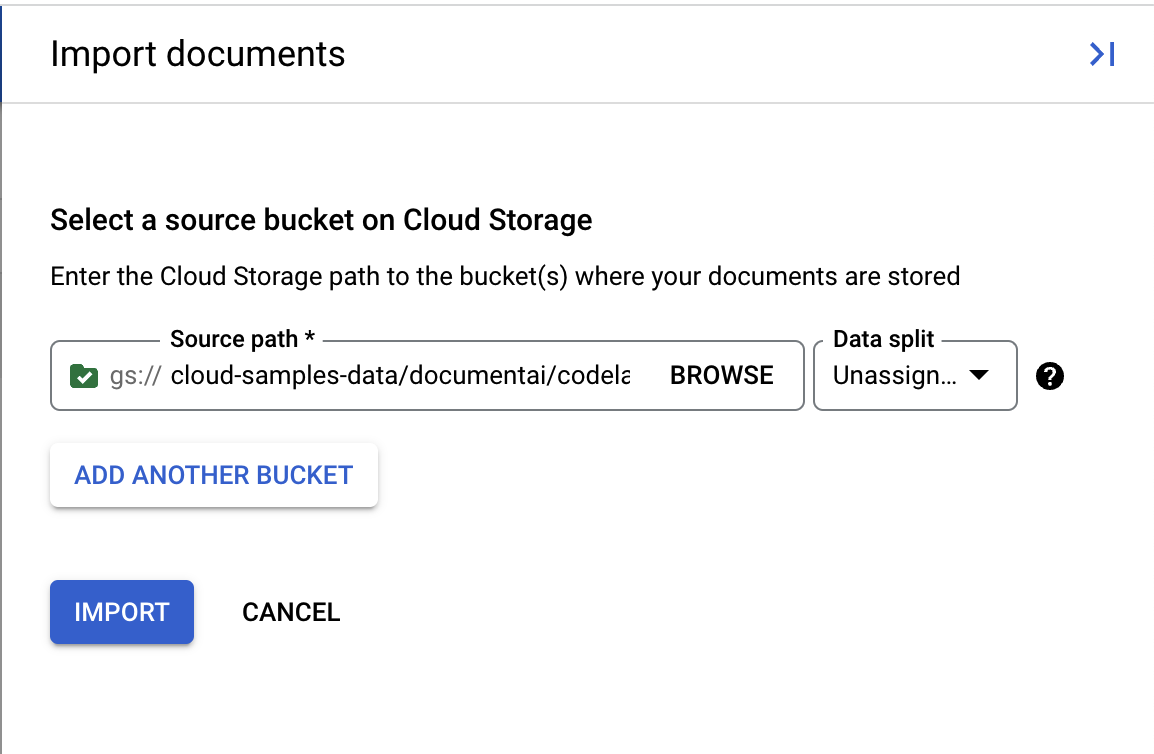Start importing with the Import button
Screen dimensions: 1154x754
coord(121,612)
